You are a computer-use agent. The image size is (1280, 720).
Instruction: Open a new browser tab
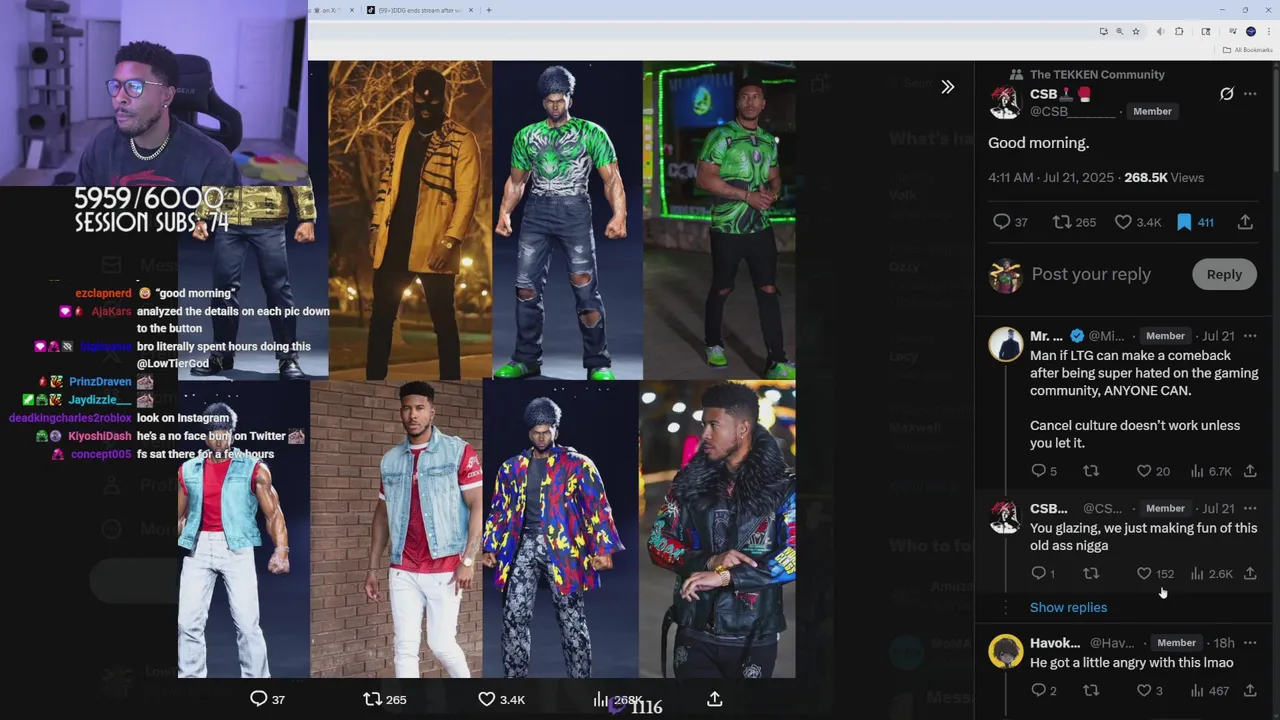pyautogui.click(x=489, y=10)
